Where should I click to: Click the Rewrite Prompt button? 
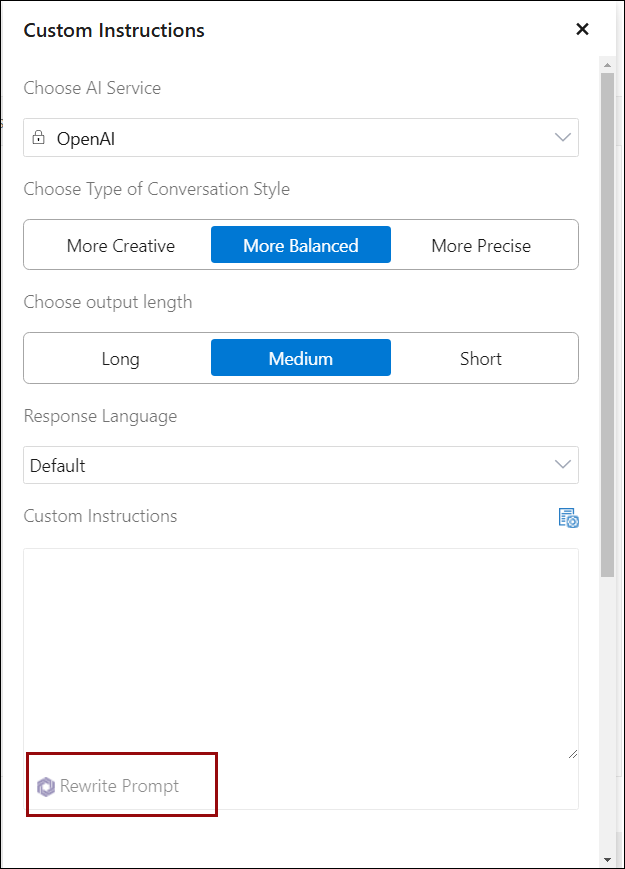[109, 786]
